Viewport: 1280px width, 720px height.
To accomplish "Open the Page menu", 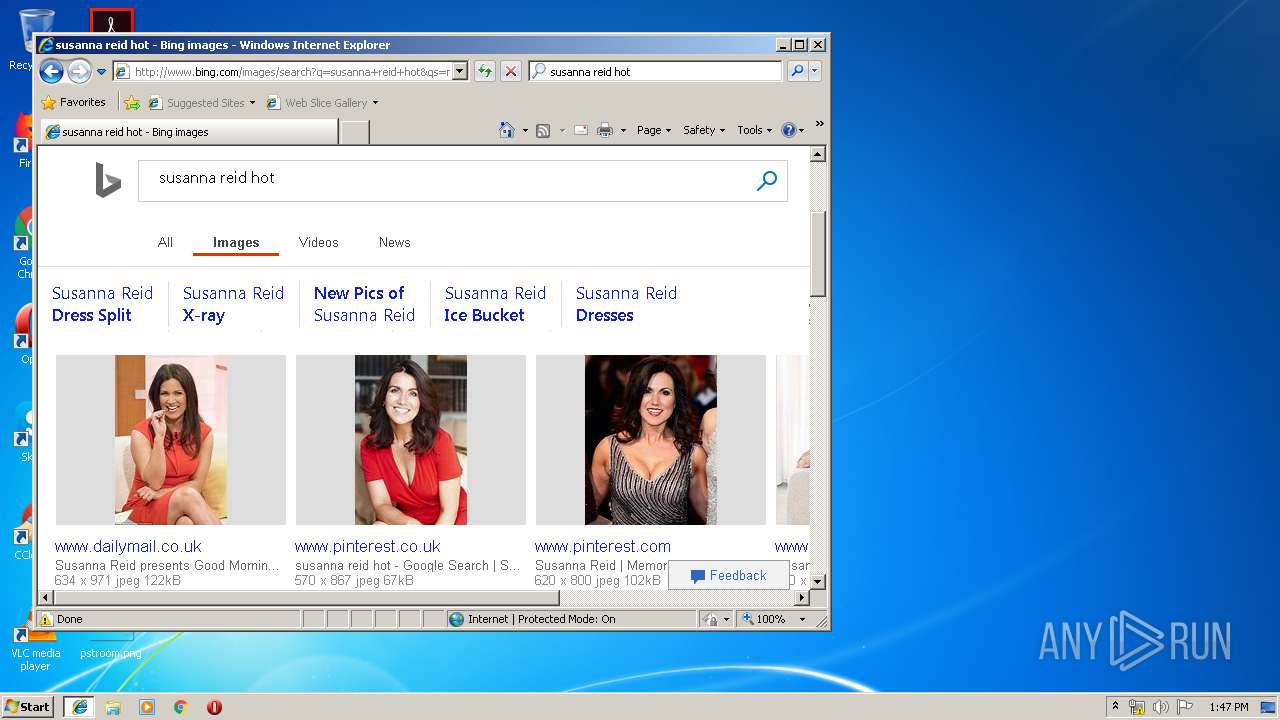I will click(x=654, y=130).
